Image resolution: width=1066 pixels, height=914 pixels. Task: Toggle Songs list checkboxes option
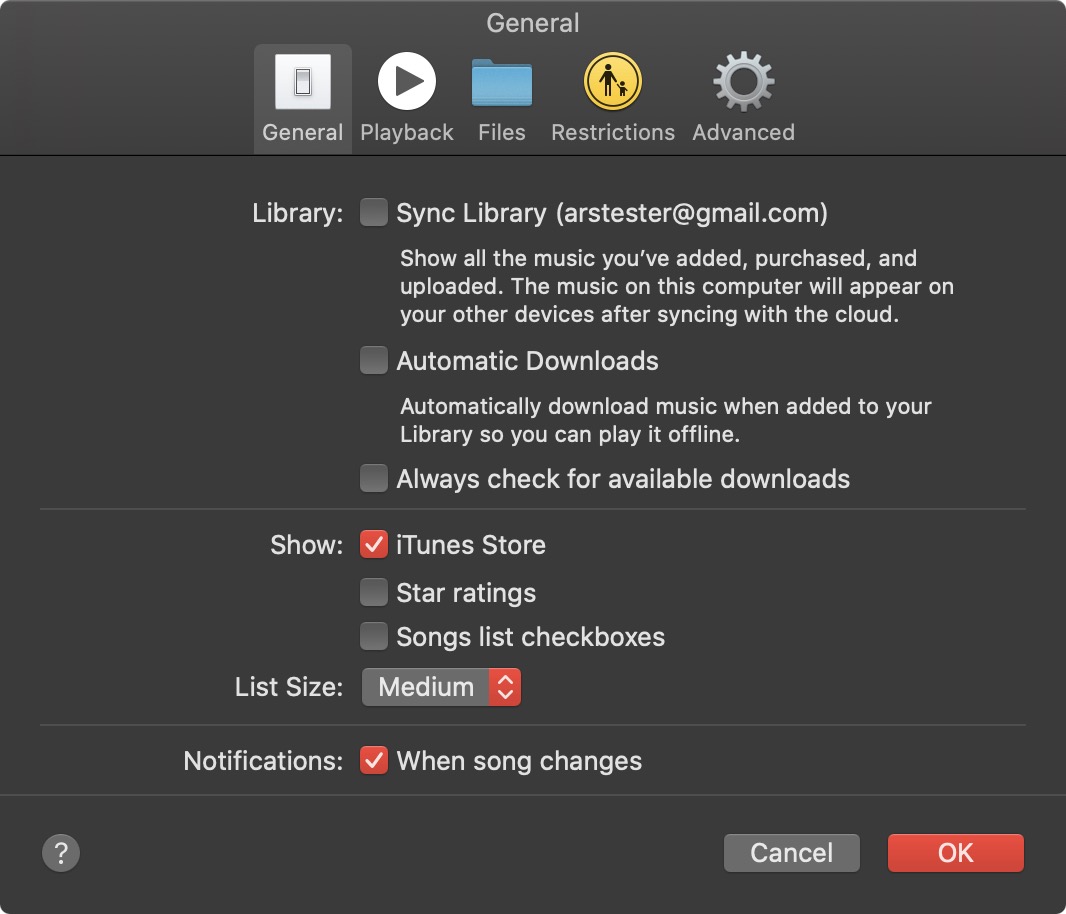(374, 637)
